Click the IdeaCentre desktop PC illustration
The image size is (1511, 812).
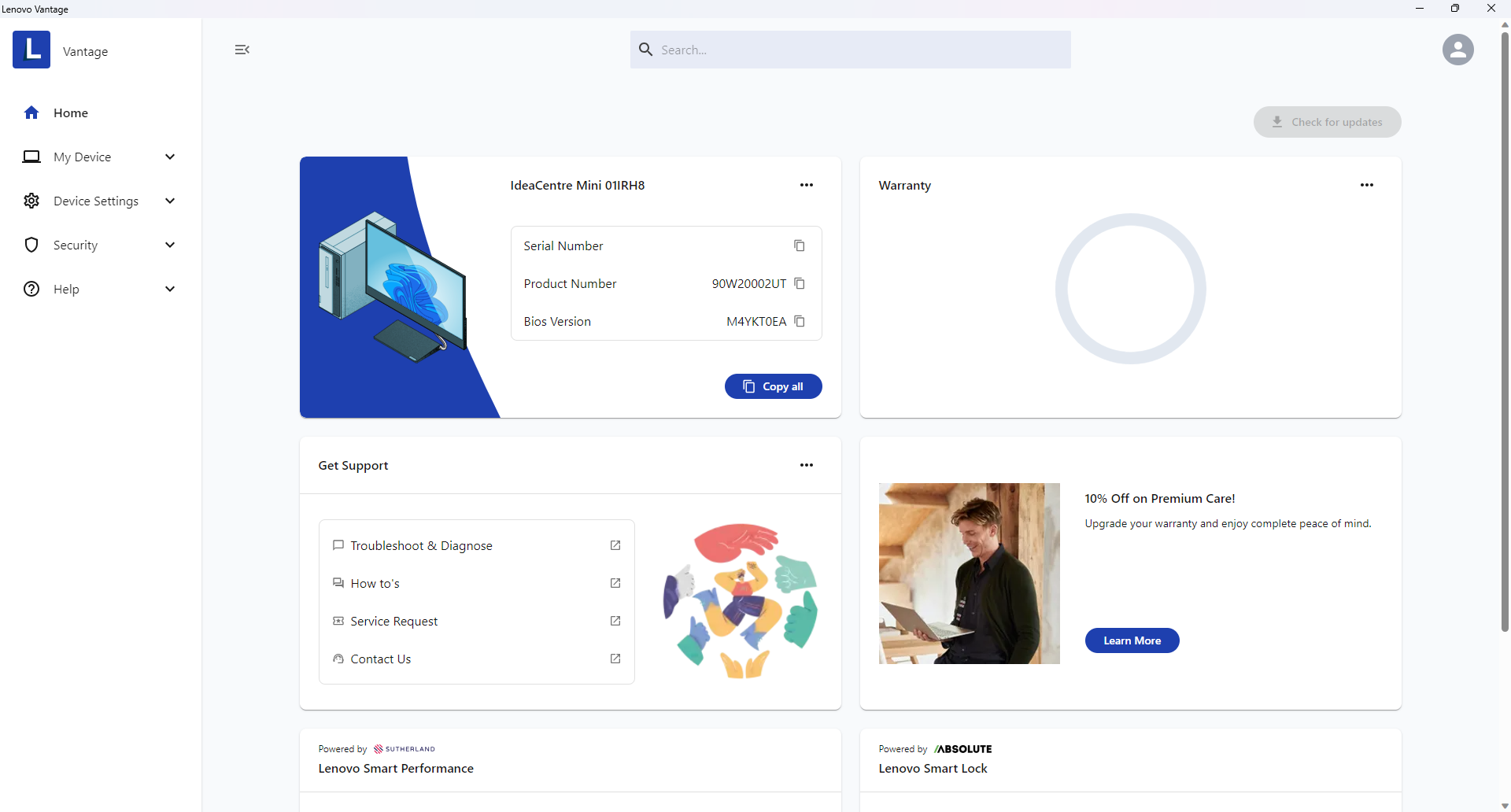click(x=393, y=286)
